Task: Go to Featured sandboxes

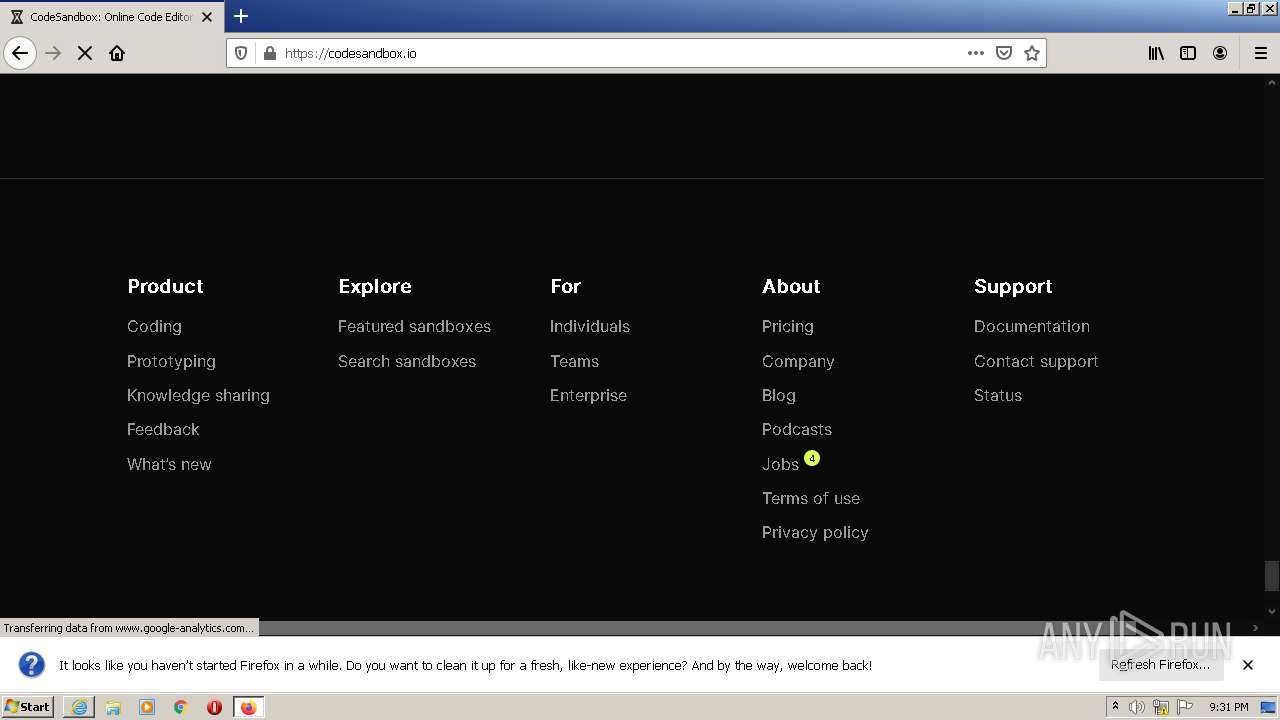Action: tap(414, 326)
